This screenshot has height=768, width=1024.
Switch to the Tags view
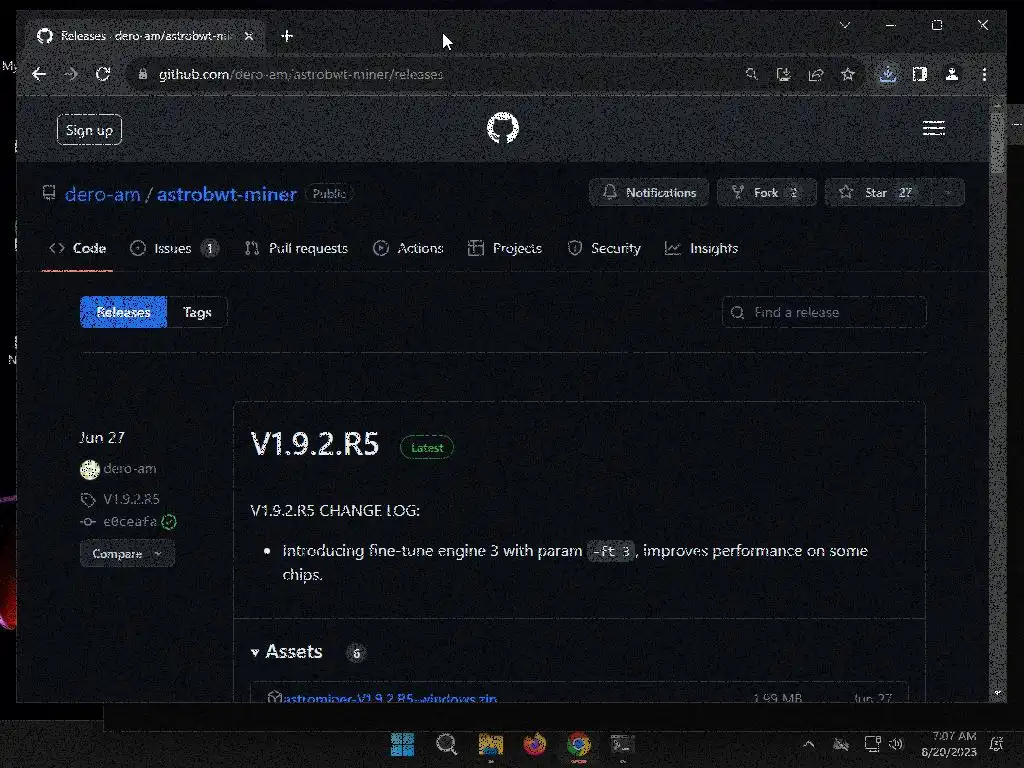(197, 312)
